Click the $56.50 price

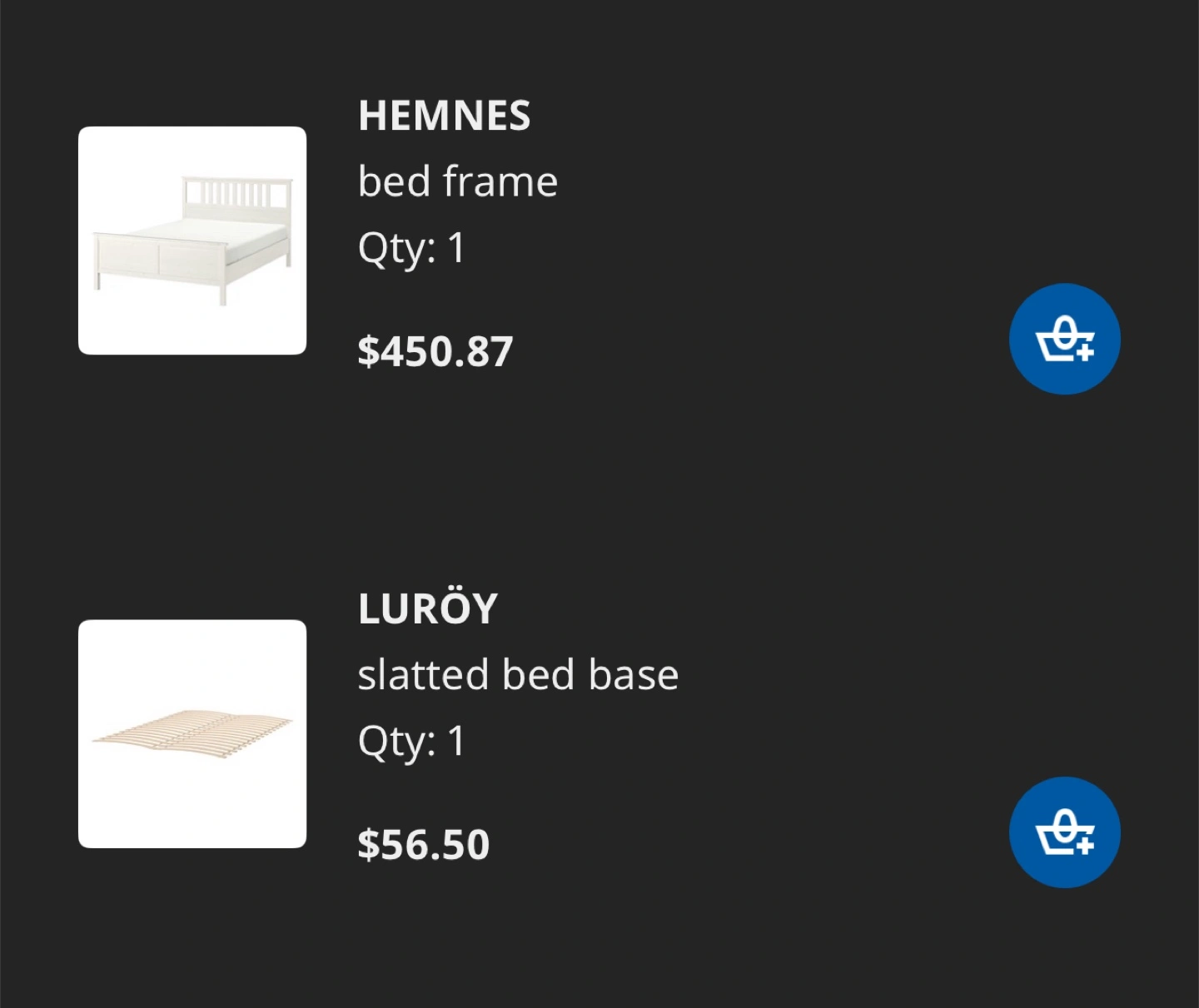tap(424, 845)
